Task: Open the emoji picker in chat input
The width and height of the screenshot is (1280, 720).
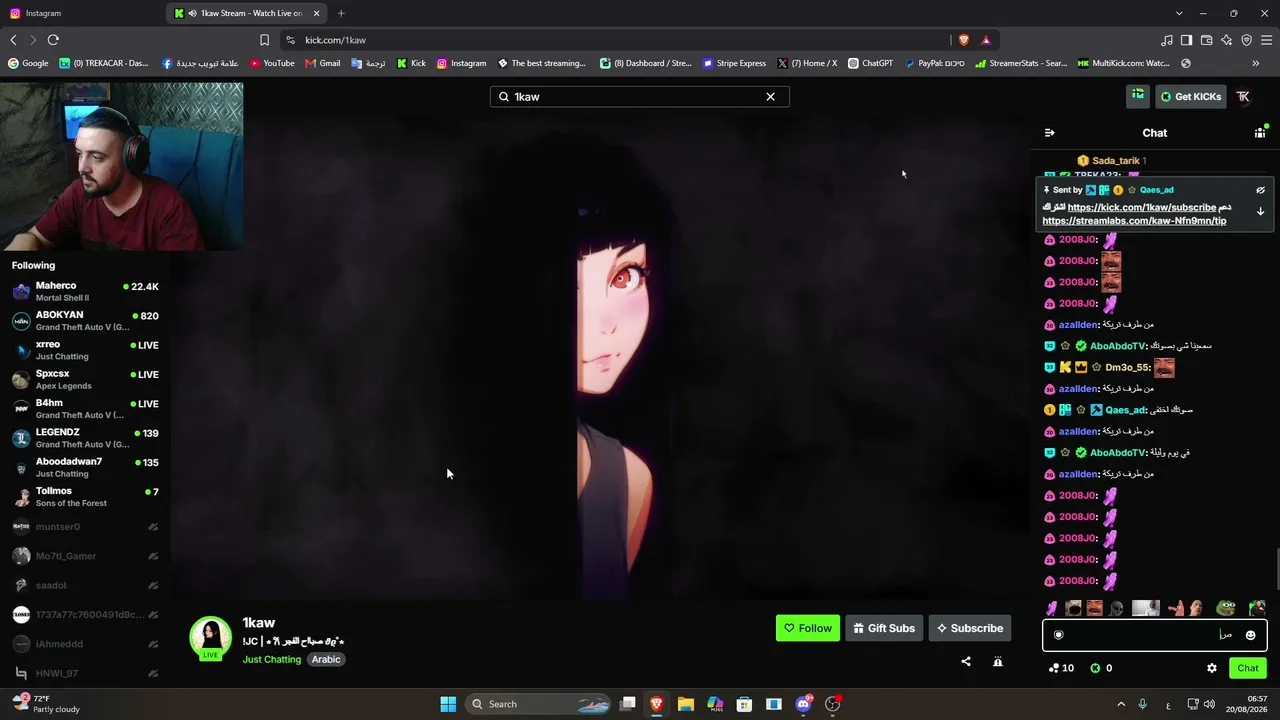Action: coord(1250,635)
